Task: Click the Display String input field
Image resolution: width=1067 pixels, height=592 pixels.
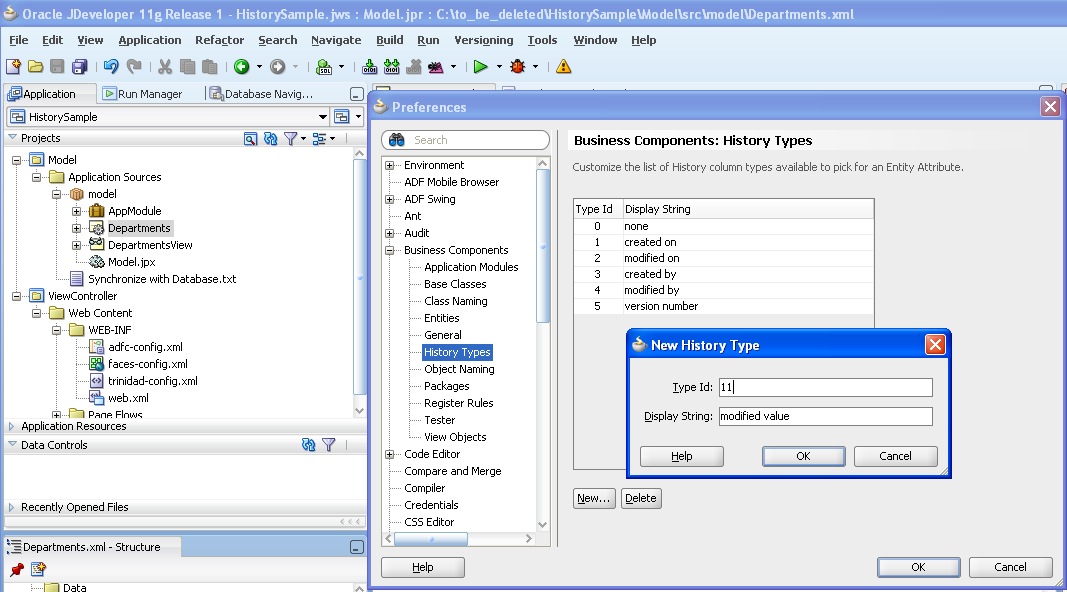Action: (825, 414)
